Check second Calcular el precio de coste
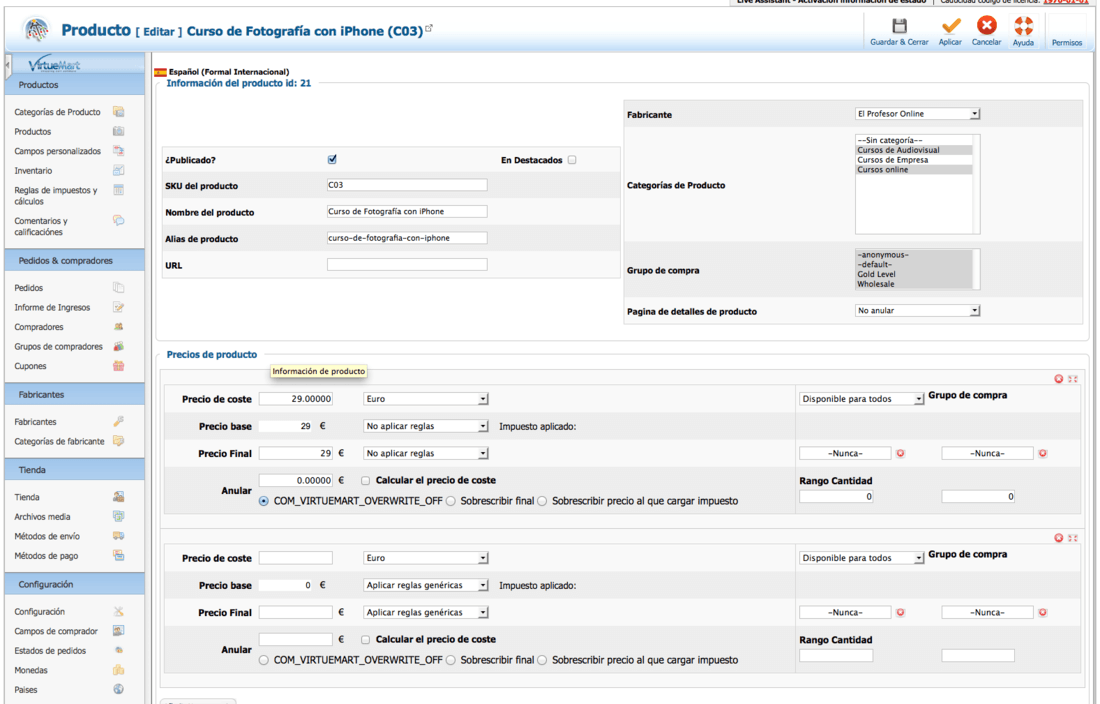 point(365,640)
